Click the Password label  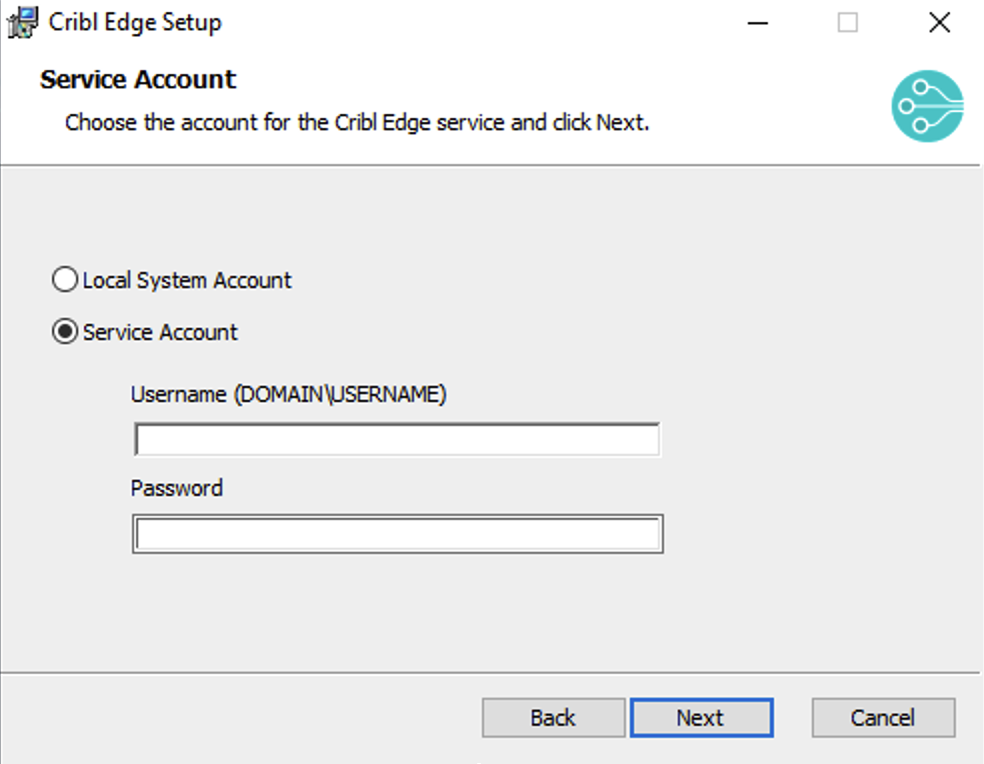pyautogui.click(x=176, y=488)
